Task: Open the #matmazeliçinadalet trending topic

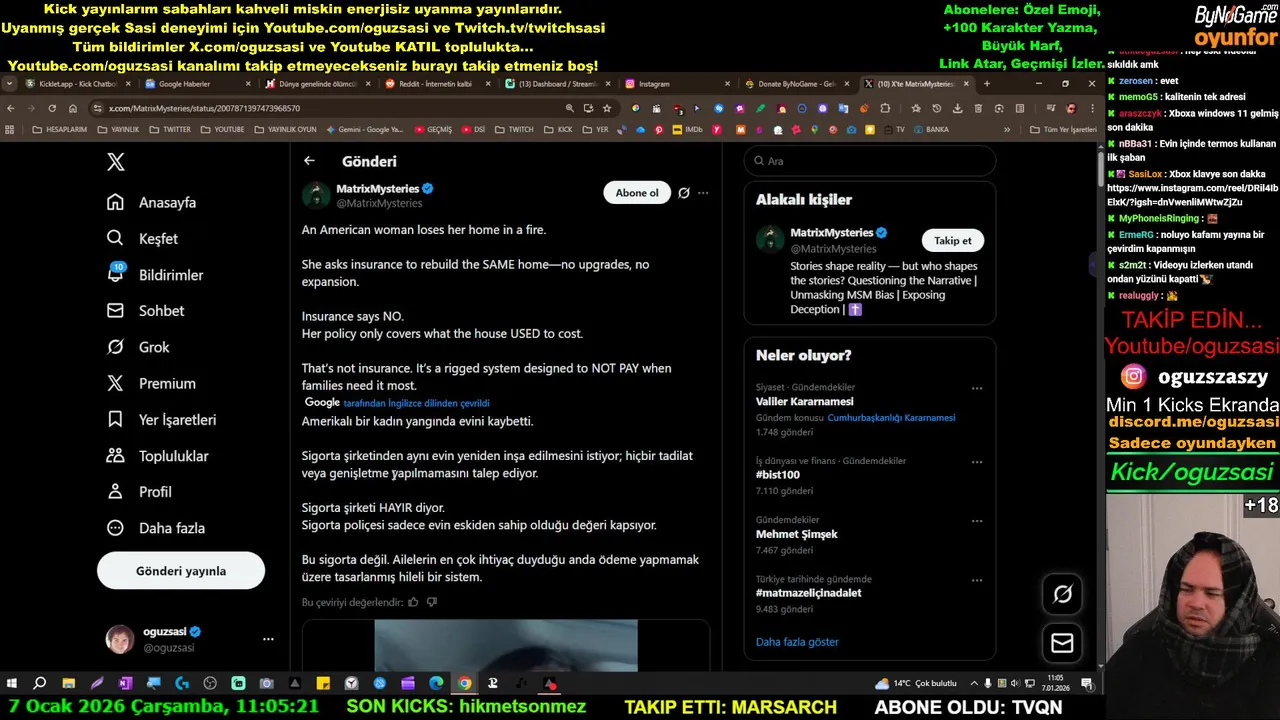Action: tap(809, 593)
